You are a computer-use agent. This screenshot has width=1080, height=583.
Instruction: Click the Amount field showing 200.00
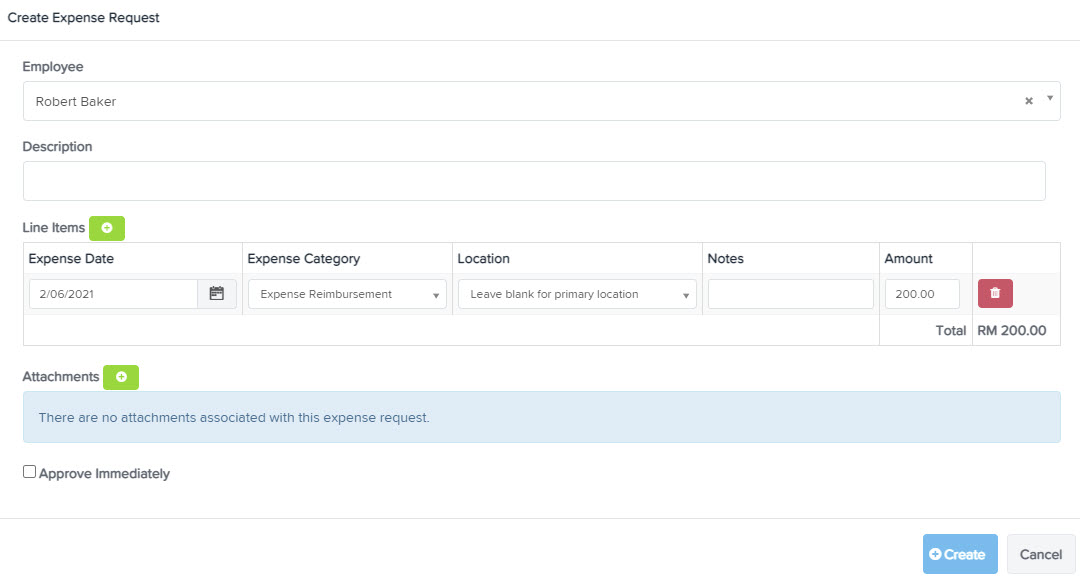pyautogui.click(x=922, y=294)
